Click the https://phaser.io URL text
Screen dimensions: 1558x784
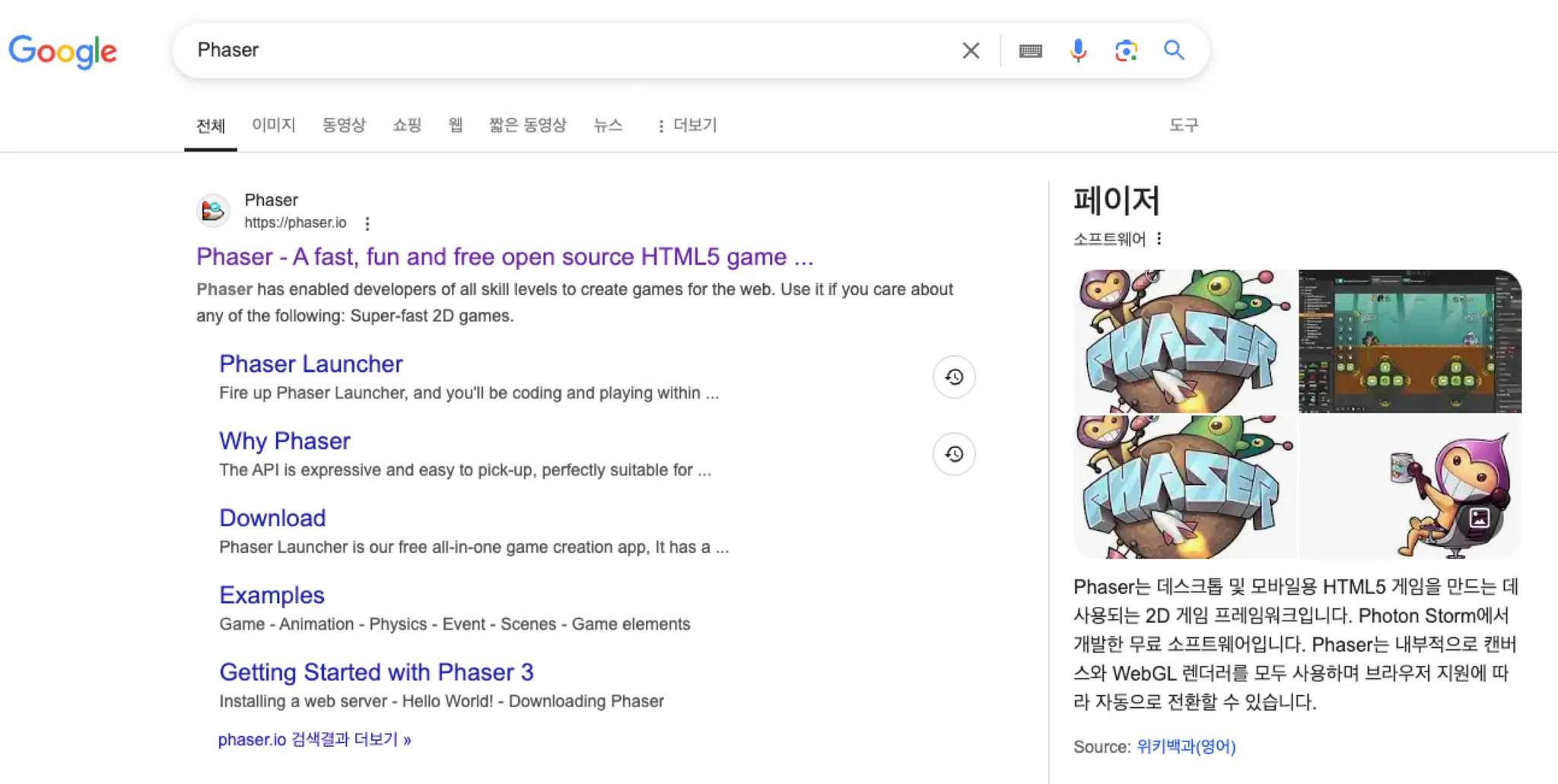click(295, 223)
